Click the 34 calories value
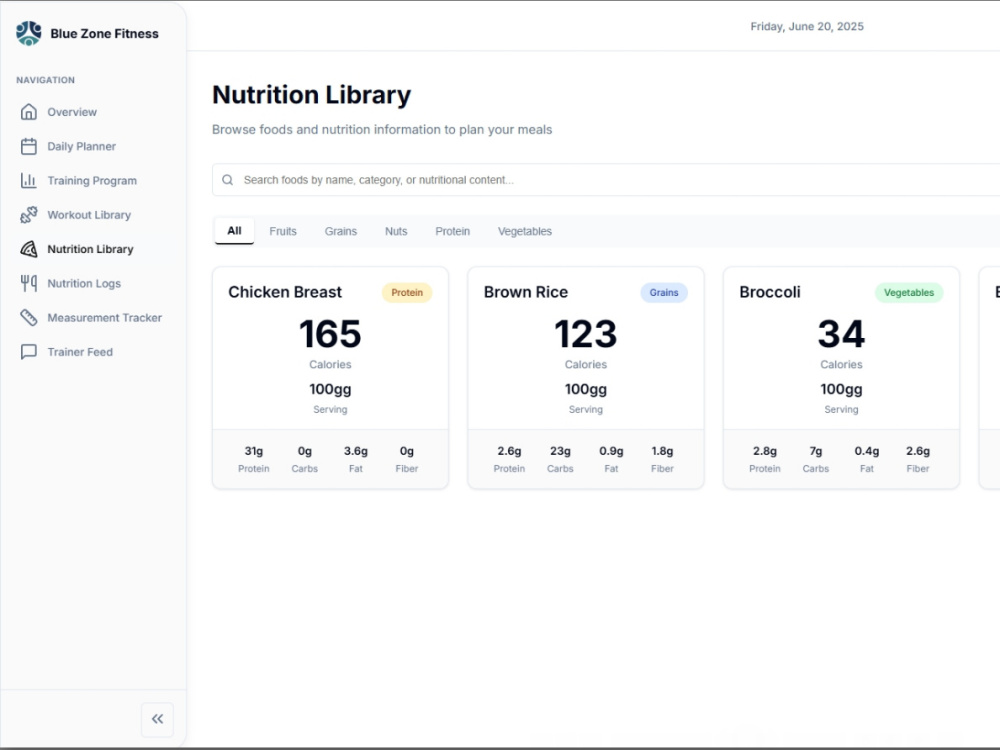The image size is (1000, 750). point(841,334)
